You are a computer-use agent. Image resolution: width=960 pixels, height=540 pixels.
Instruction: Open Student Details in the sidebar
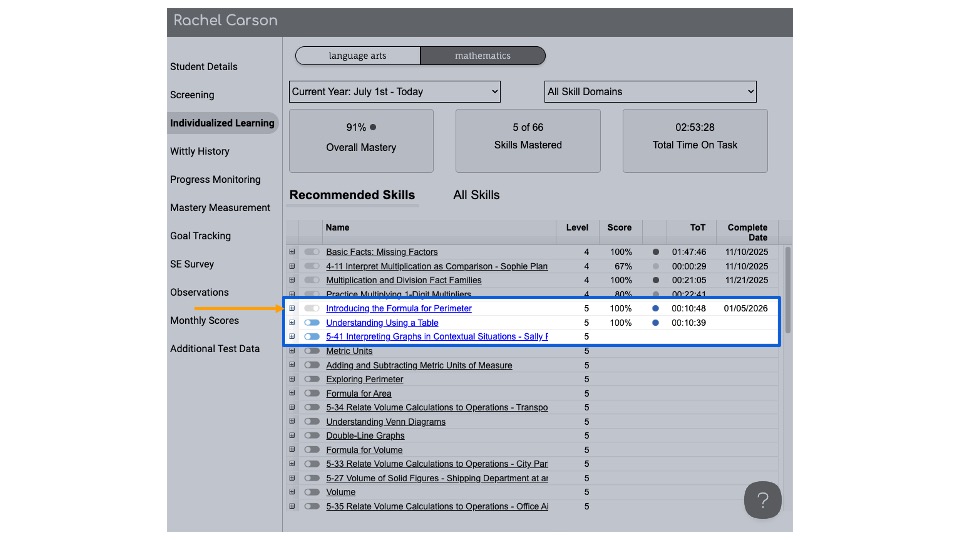click(x=204, y=67)
